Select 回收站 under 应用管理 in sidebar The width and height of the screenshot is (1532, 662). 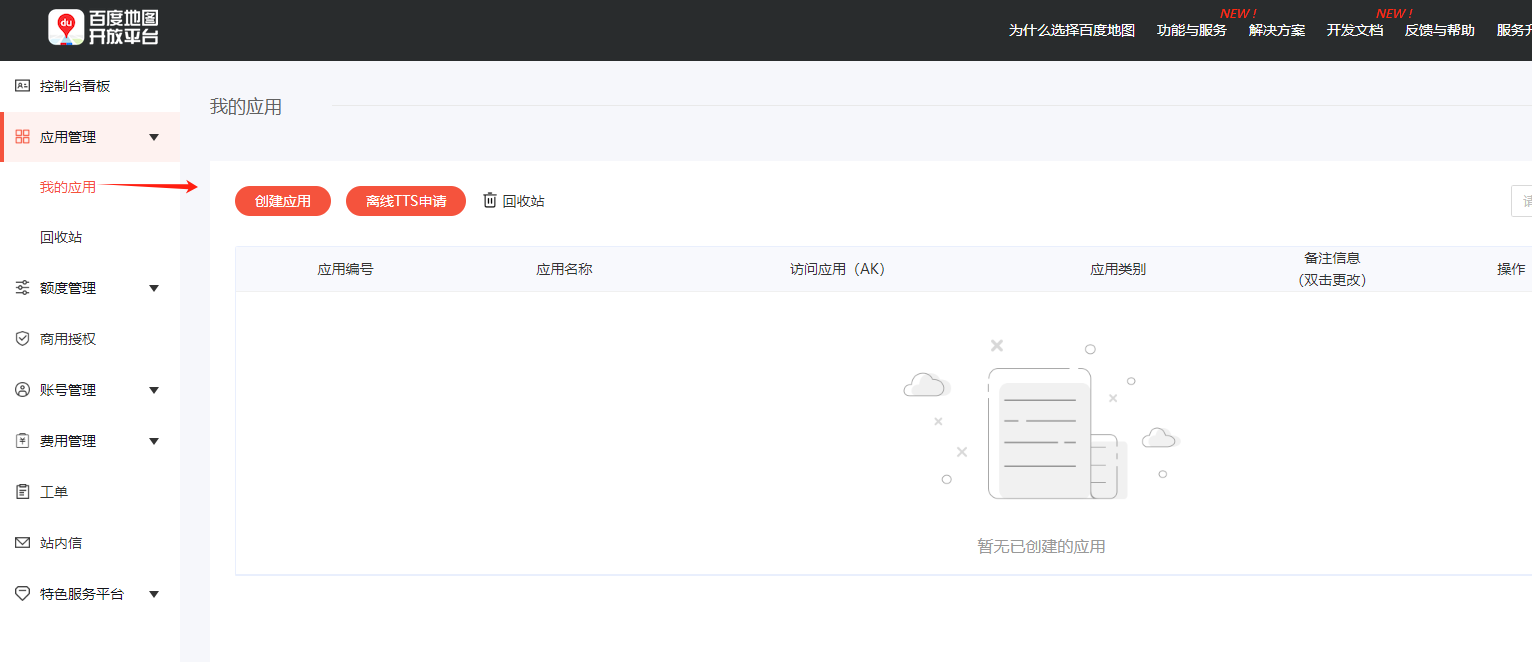tap(61, 237)
